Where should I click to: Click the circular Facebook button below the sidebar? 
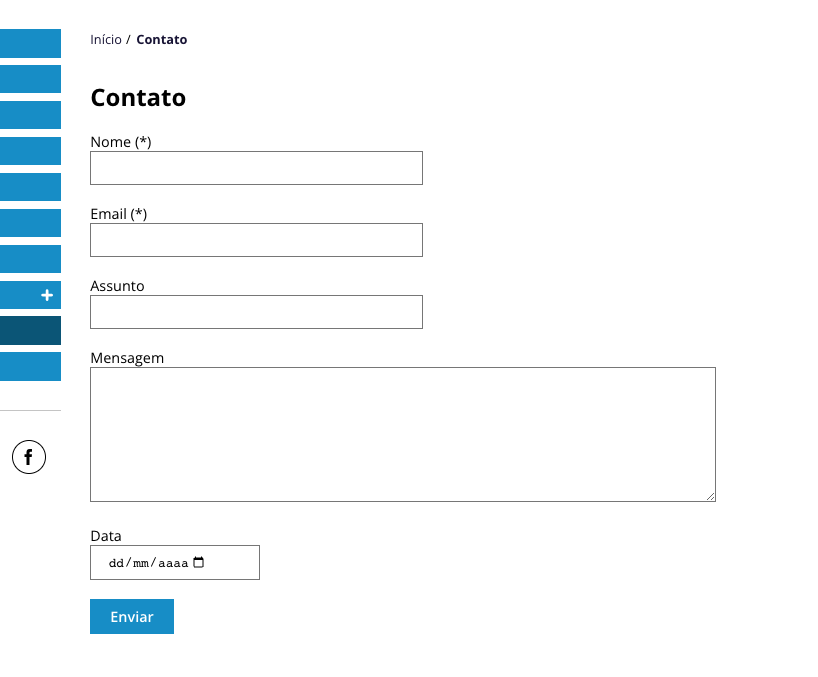click(28, 457)
